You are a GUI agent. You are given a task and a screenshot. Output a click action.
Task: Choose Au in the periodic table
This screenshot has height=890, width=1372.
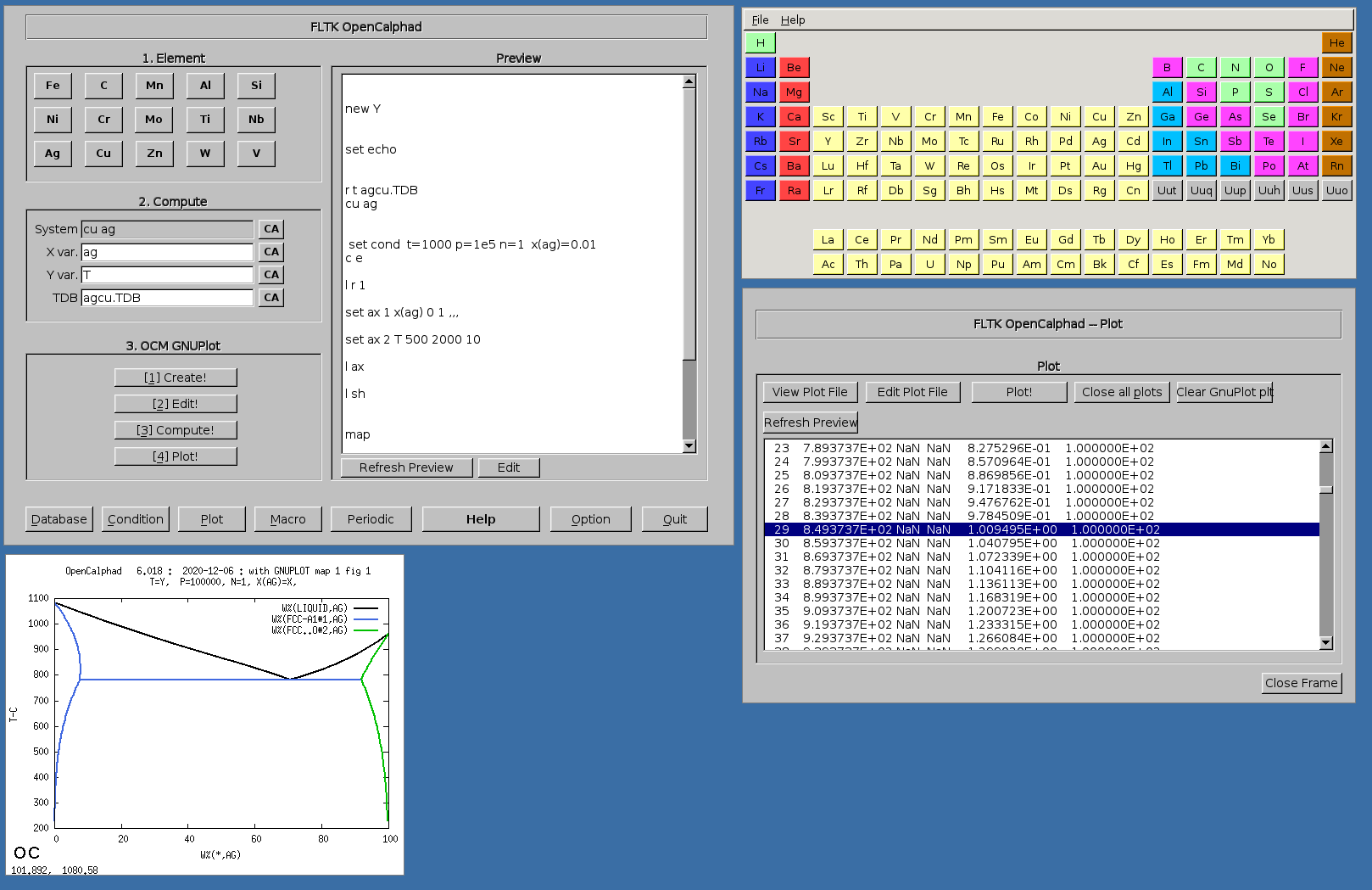coord(1100,166)
